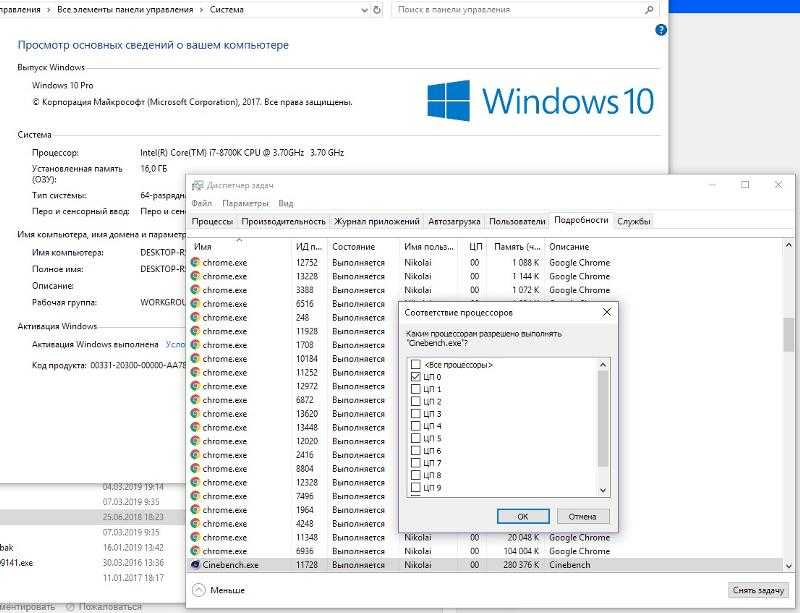Click the Chrome icon for process 3388
Image resolution: width=800 pixels, height=613 pixels.
point(195,290)
